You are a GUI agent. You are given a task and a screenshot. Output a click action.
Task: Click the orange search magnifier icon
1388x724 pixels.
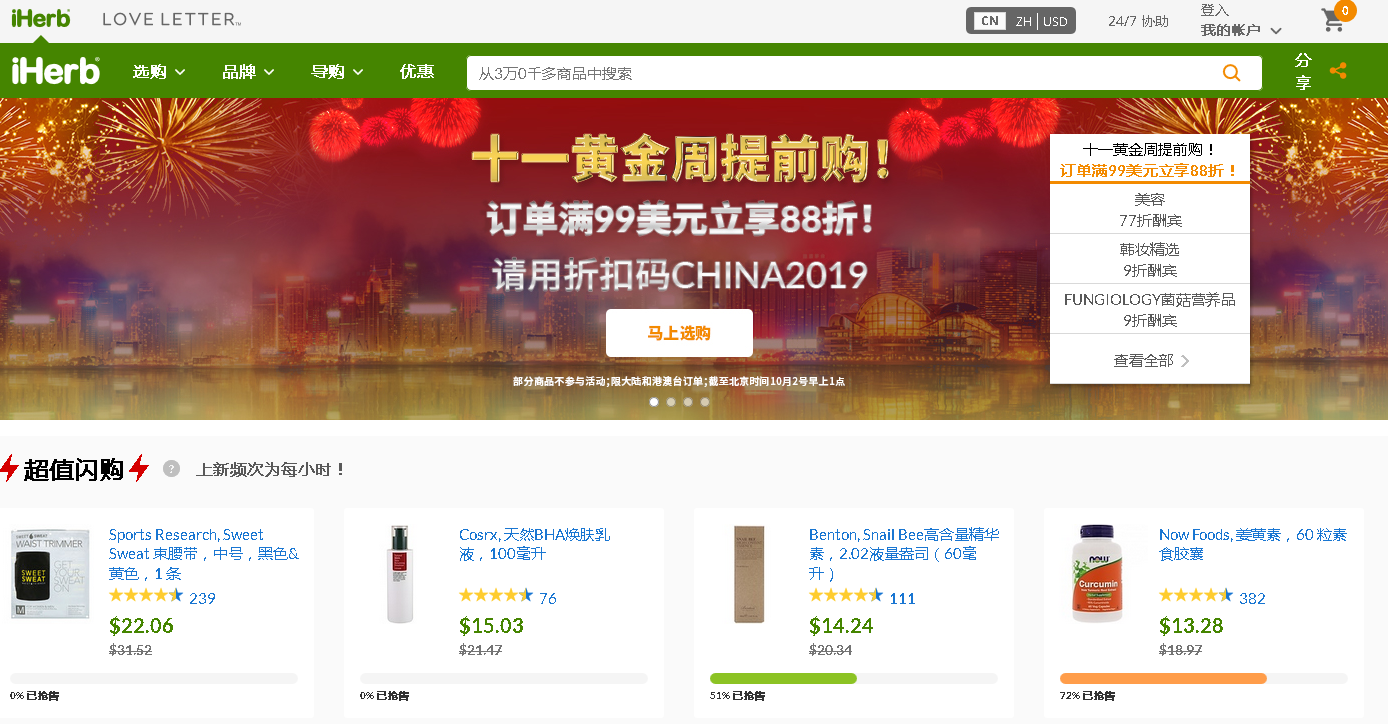(1231, 73)
